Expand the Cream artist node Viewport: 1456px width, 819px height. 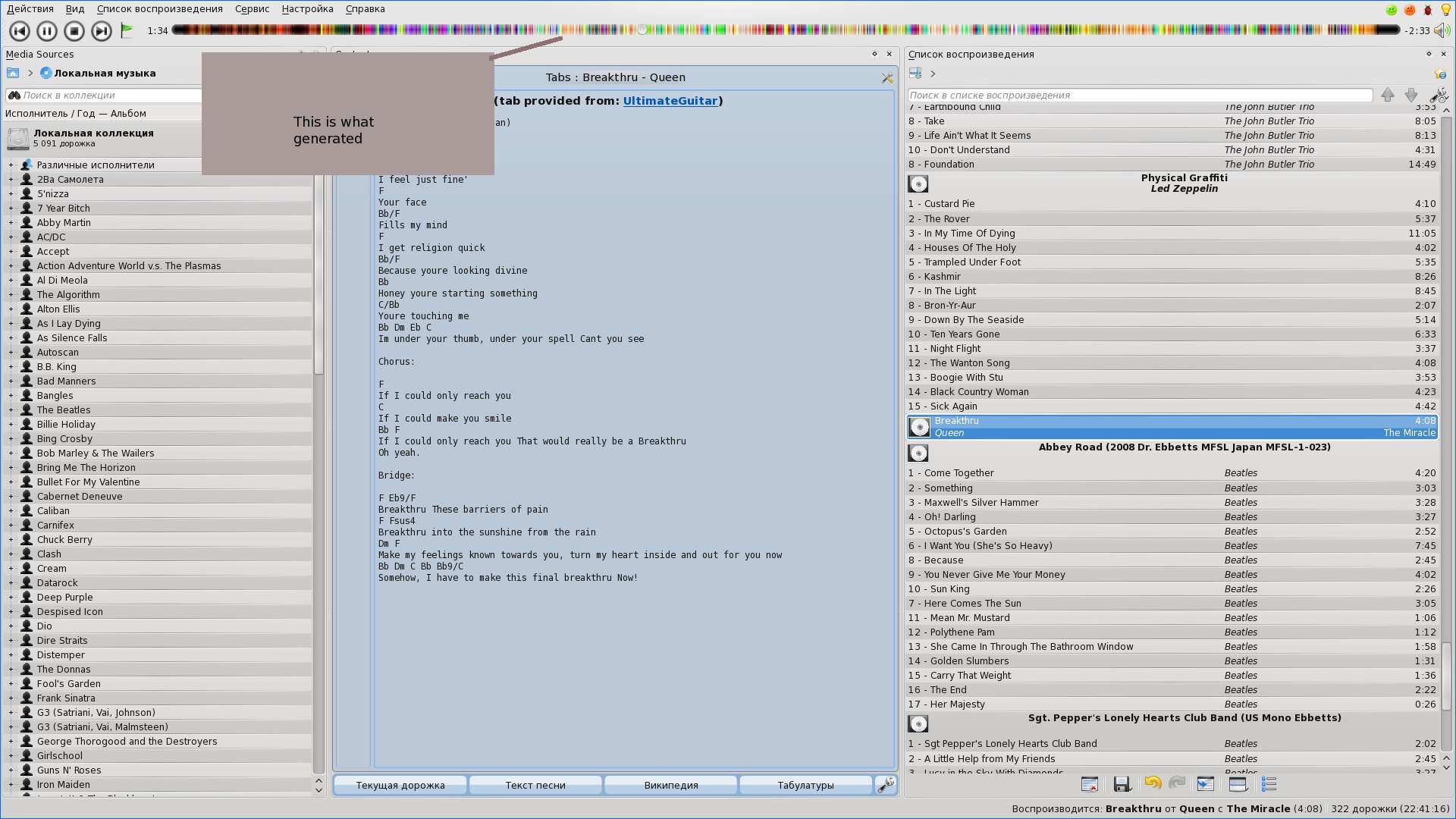coord(11,569)
